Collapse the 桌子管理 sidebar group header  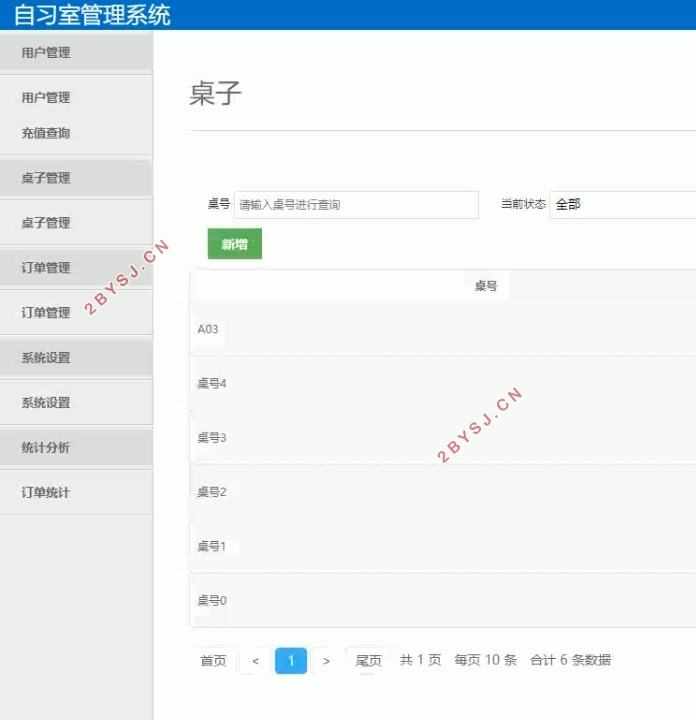76,178
